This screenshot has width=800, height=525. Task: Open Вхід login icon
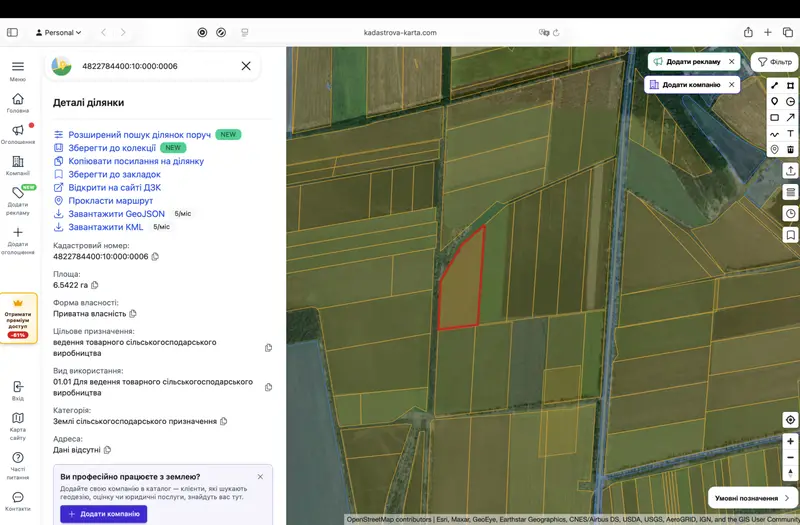point(18,386)
